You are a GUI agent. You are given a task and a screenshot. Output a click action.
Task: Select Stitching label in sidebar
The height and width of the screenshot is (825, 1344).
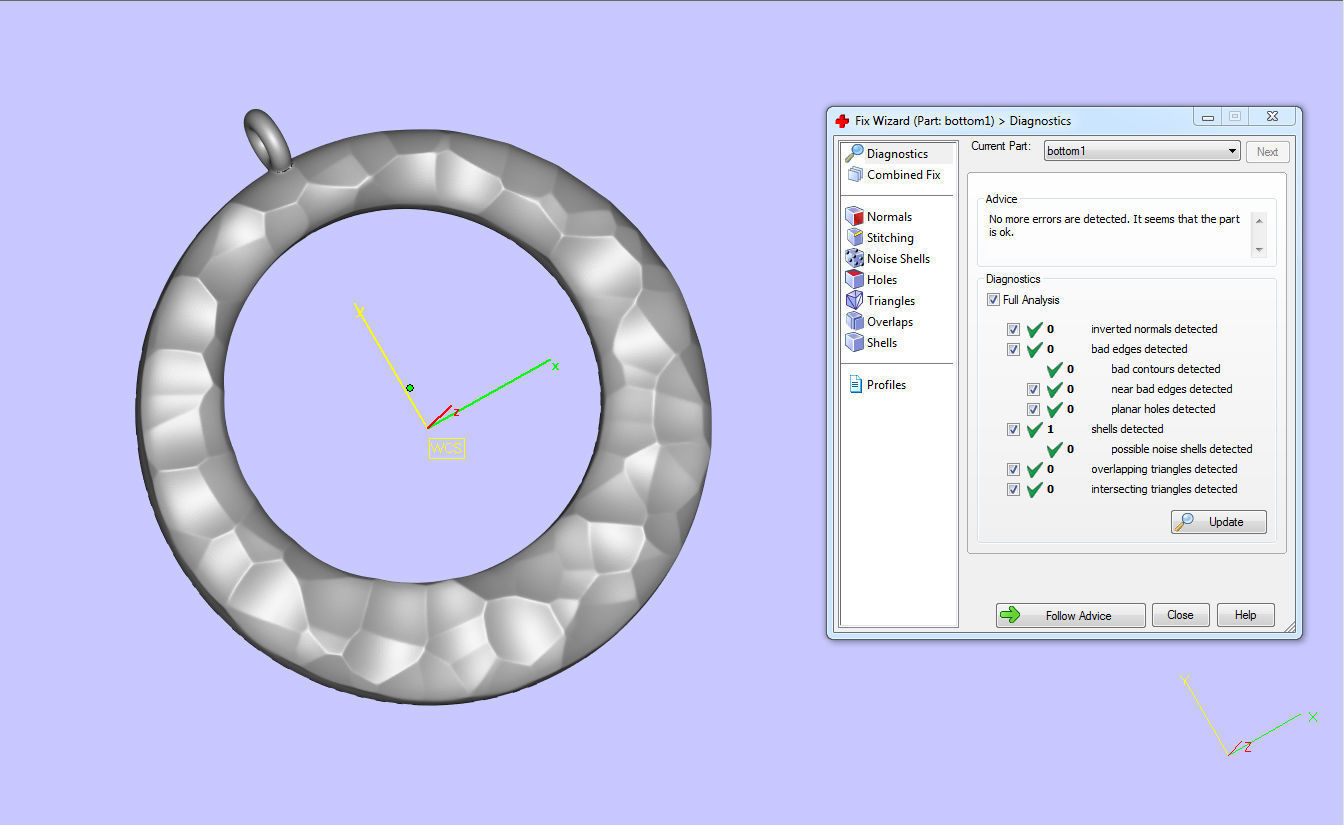[890, 238]
